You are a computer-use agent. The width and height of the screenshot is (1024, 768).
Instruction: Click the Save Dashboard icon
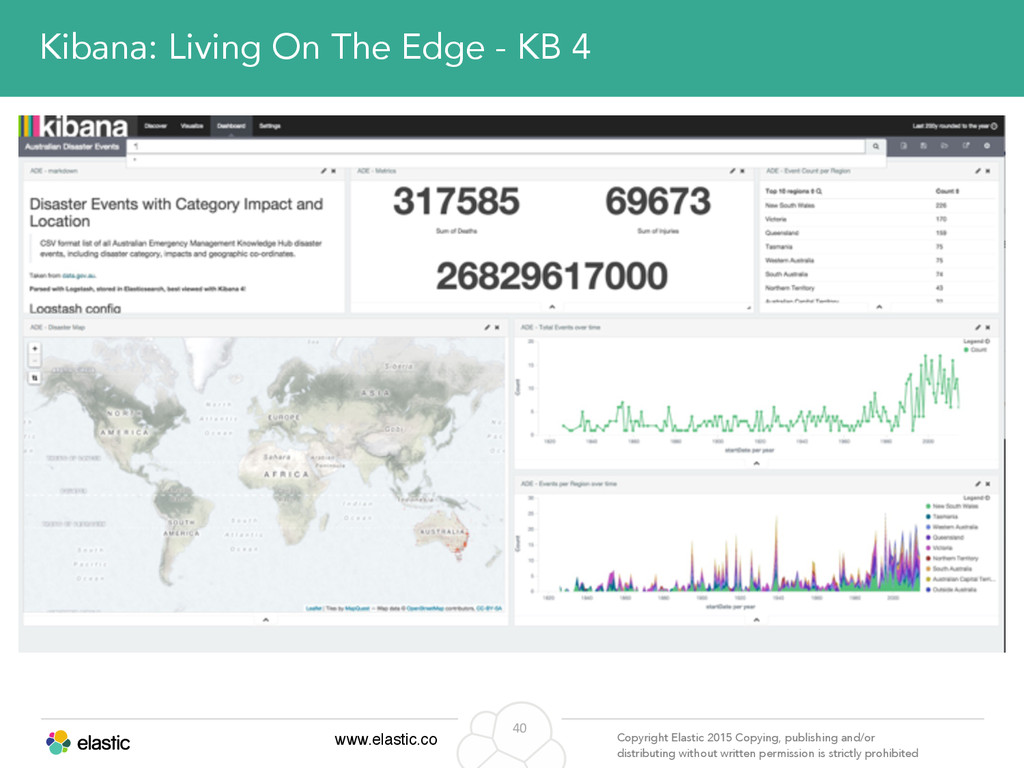923,146
